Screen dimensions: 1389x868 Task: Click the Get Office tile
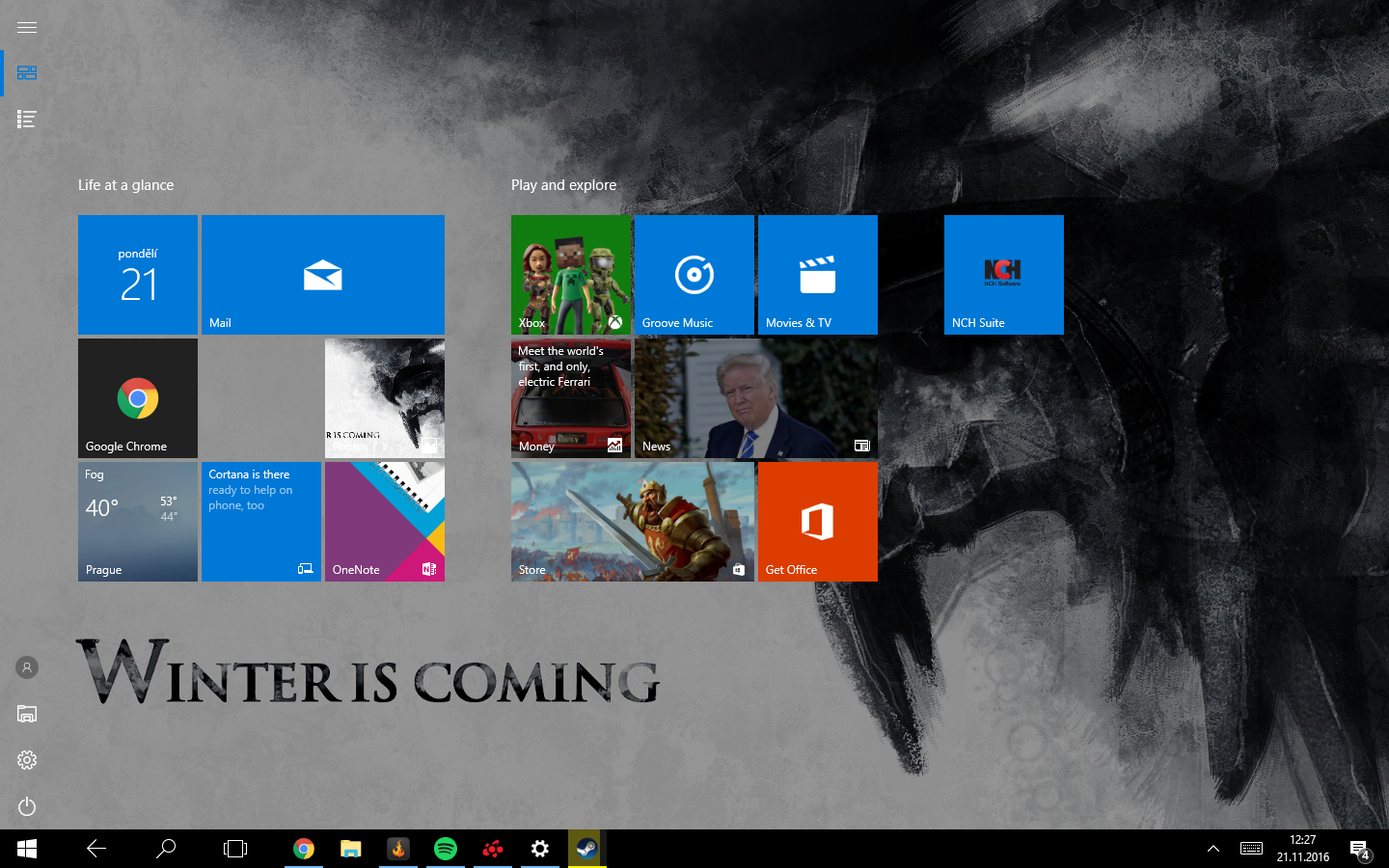(x=817, y=522)
